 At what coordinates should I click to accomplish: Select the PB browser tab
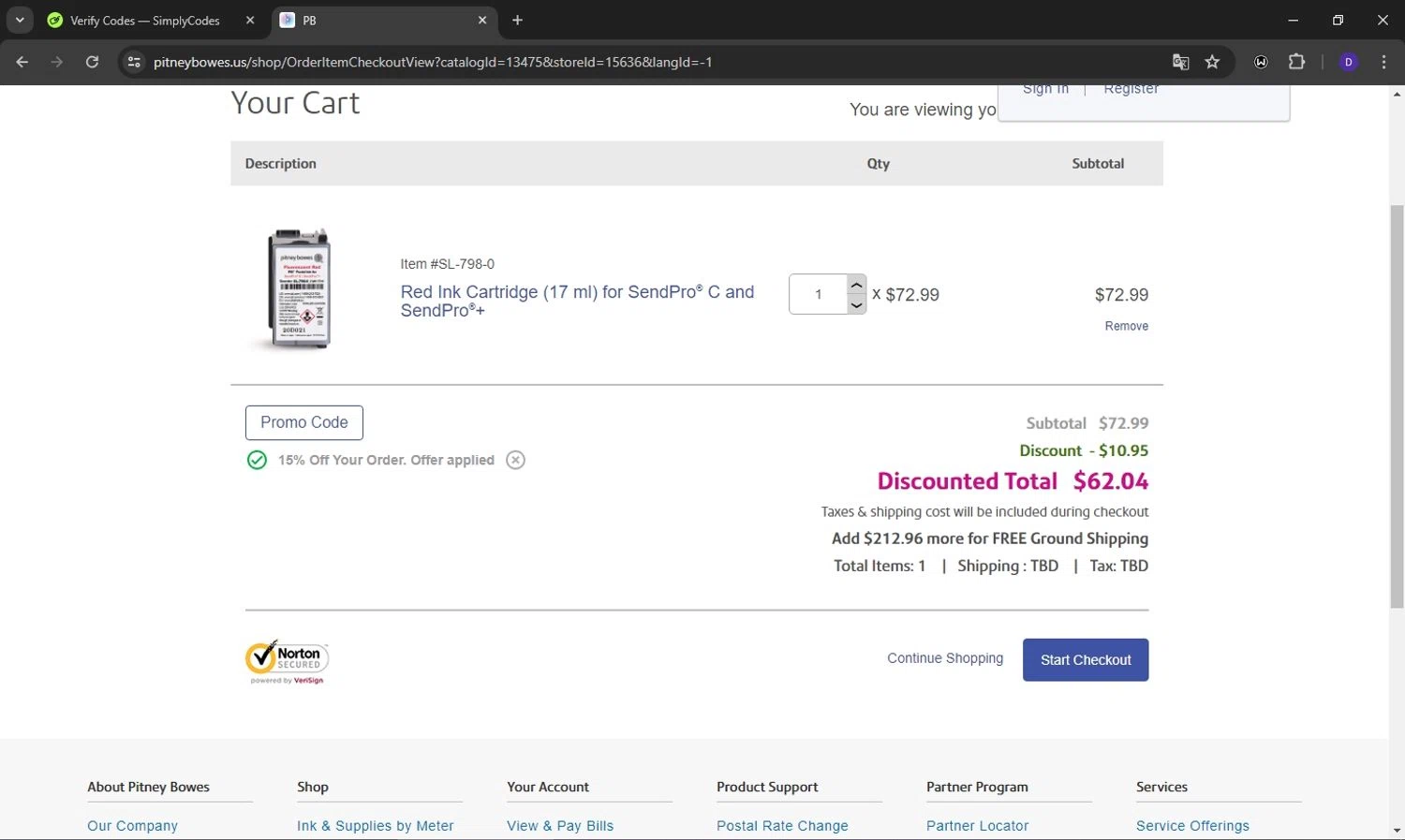tap(384, 20)
